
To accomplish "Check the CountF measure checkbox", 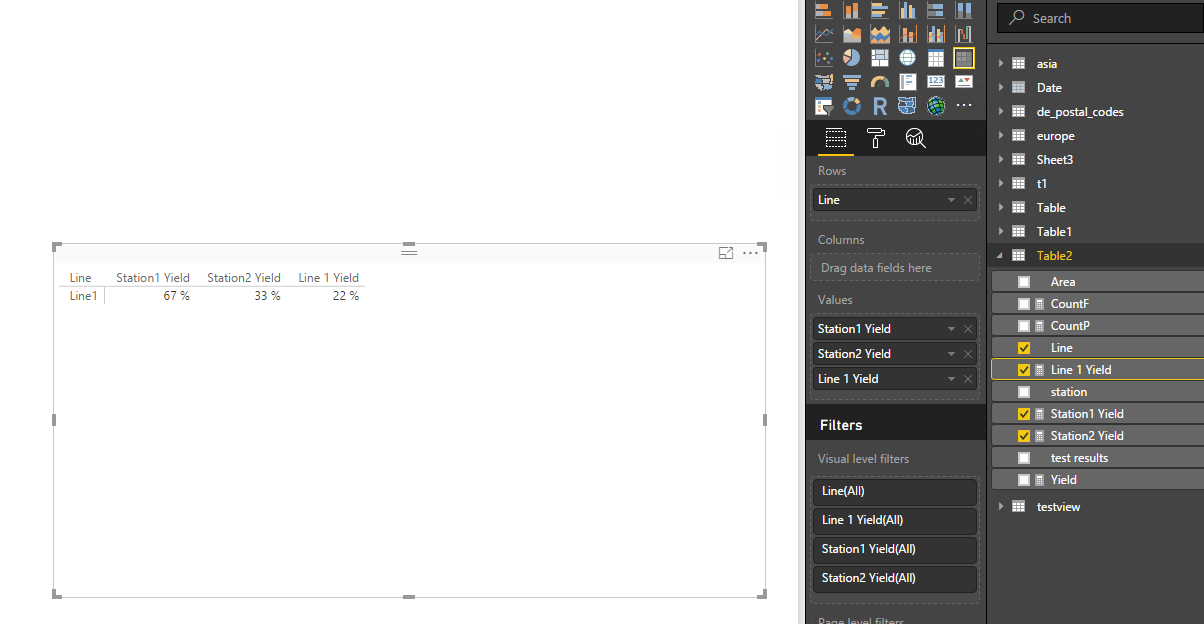I will [1024, 304].
